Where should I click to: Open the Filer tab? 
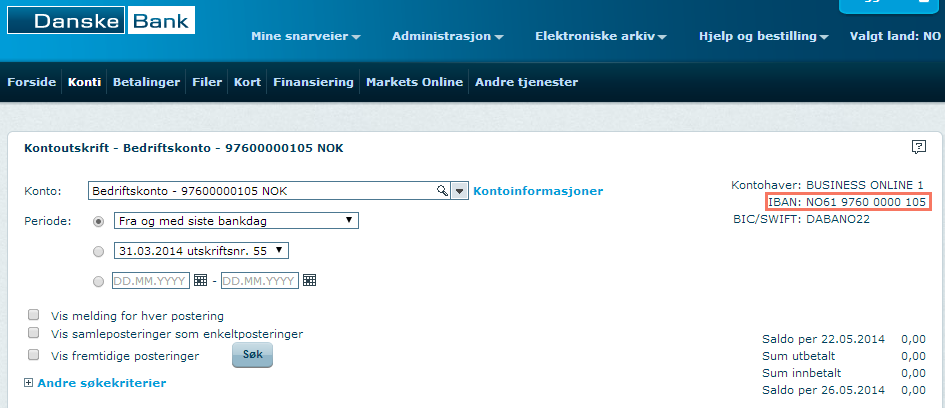pos(207,82)
